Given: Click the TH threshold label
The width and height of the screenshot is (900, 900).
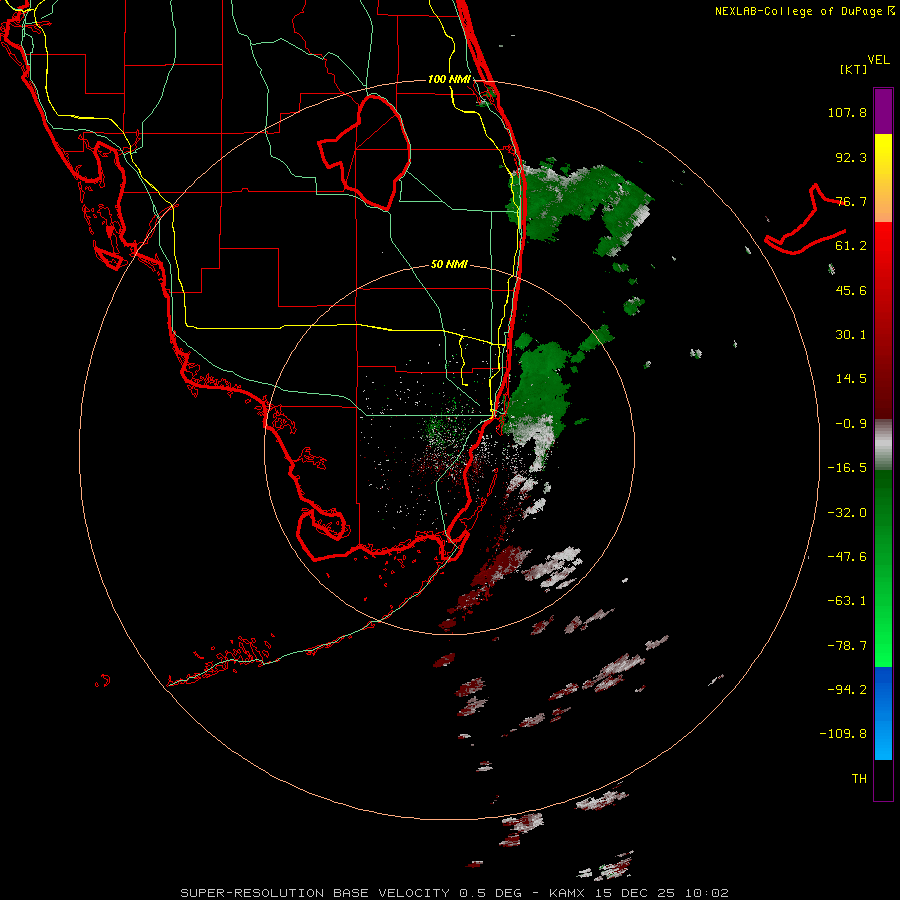Looking at the screenshot, I should [859, 779].
